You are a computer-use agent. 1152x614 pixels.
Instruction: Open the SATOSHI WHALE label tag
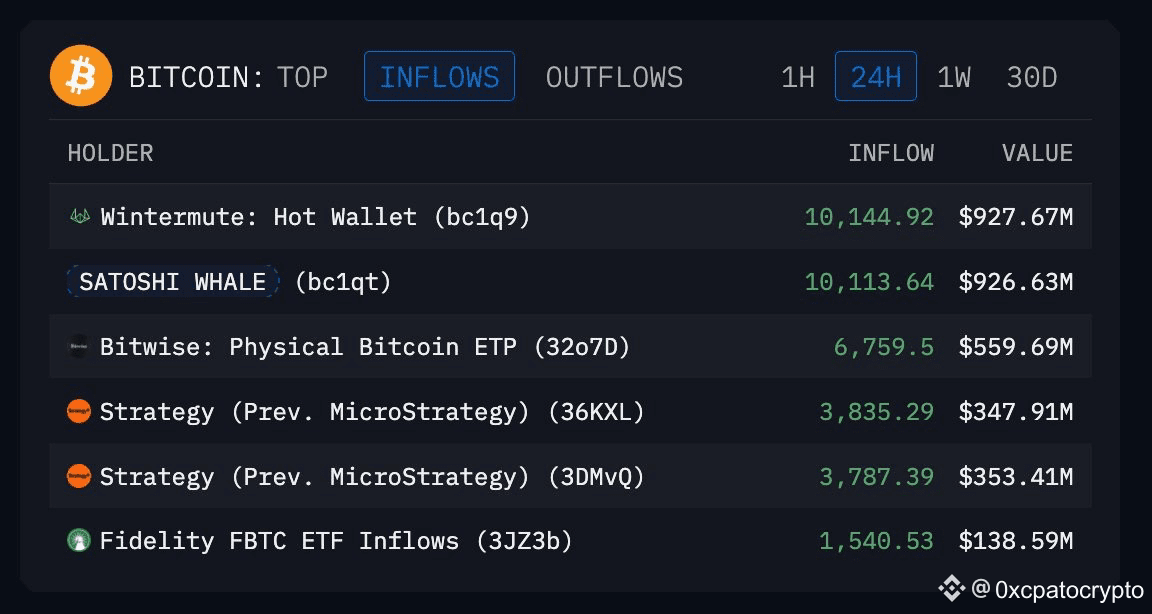pos(173,281)
